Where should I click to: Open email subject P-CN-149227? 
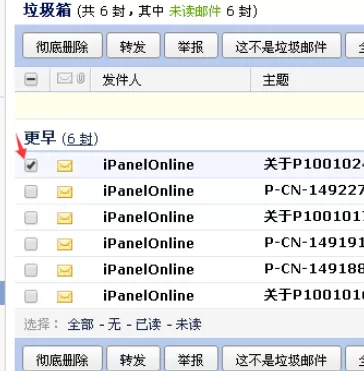(314, 190)
